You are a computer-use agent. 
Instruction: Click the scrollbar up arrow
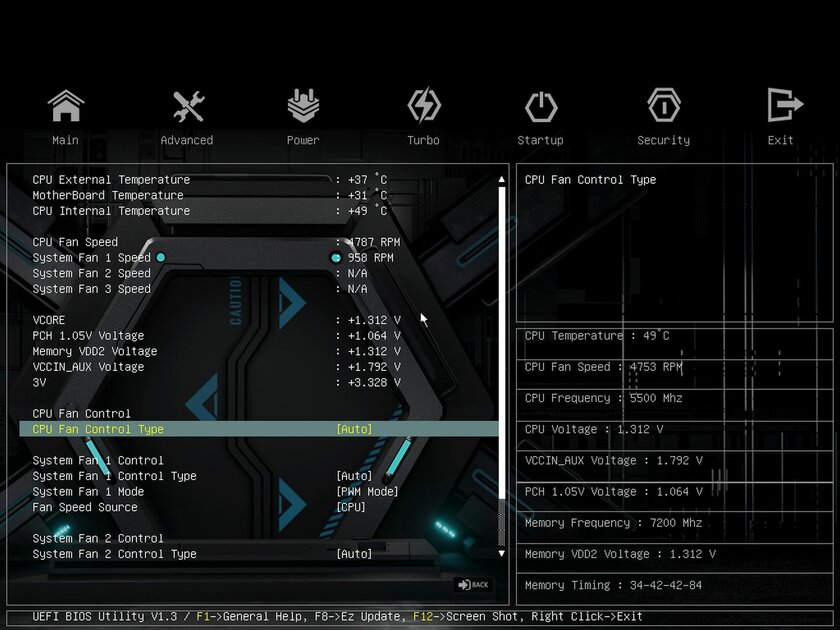click(x=502, y=179)
